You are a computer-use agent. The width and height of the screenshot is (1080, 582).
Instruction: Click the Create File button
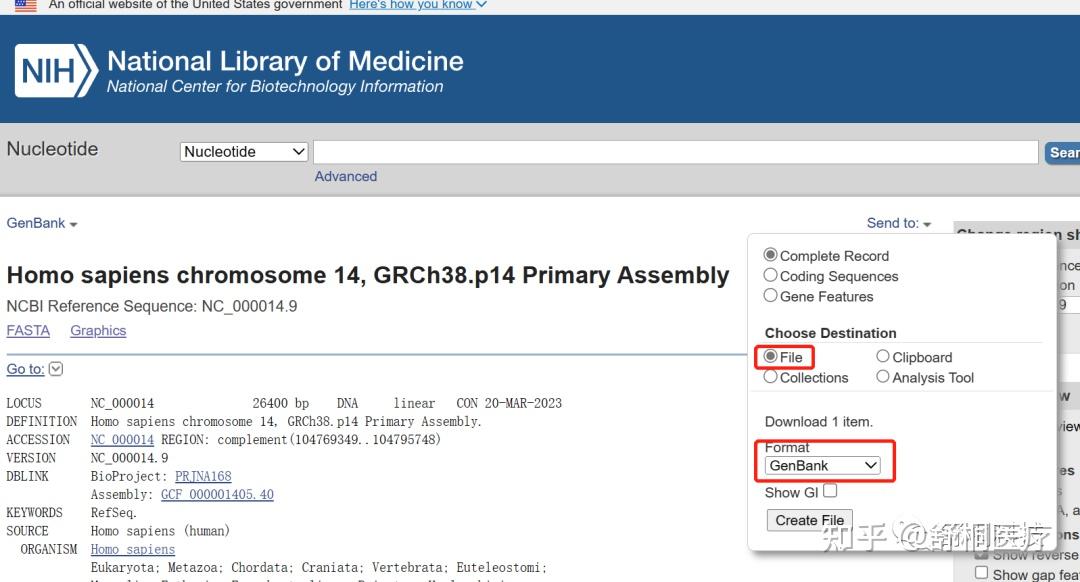tap(808, 520)
